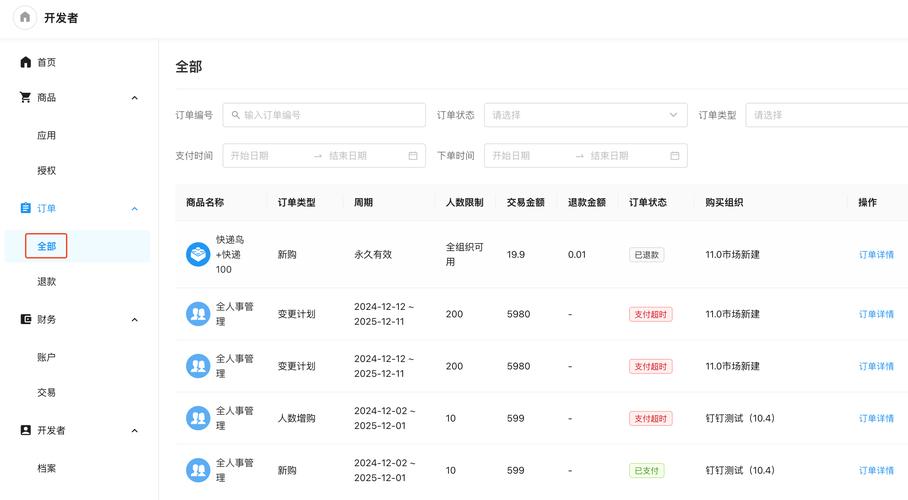Click the 已支付 status tag
This screenshot has width=908, height=500.
click(647, 470)
